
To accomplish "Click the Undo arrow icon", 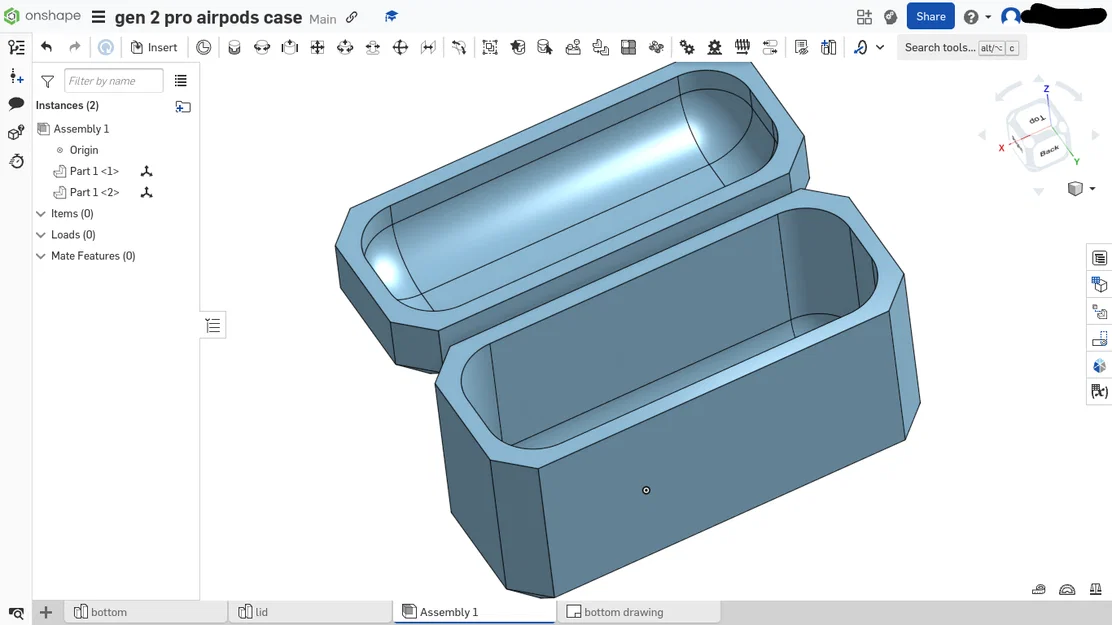I will point(47,48).
